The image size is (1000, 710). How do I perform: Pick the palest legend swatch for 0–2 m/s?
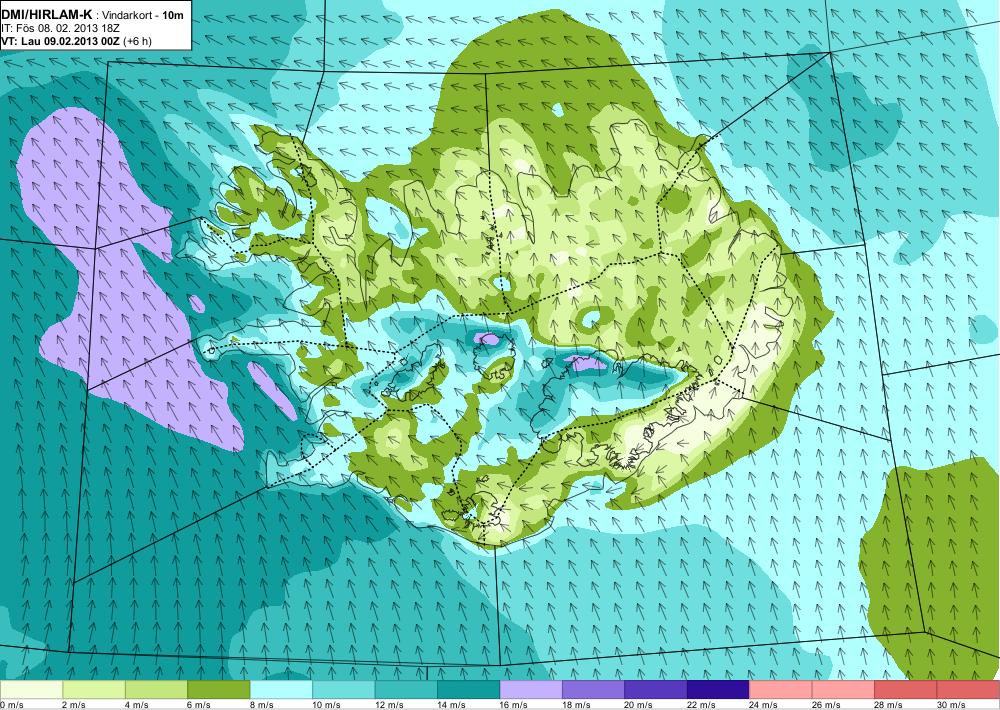coord(31,690)
